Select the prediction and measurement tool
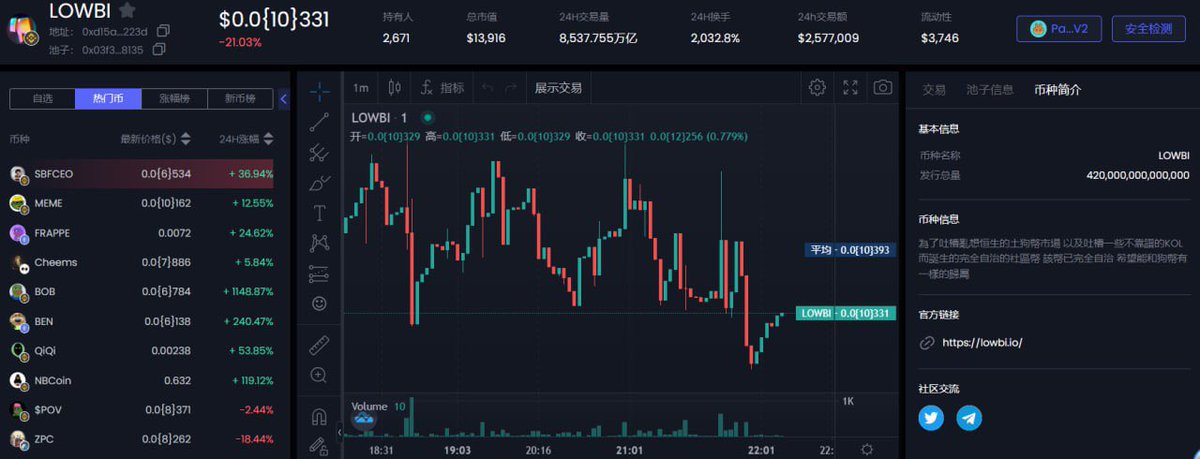Viewport: 1200px width, 459px height. (319, 272)
